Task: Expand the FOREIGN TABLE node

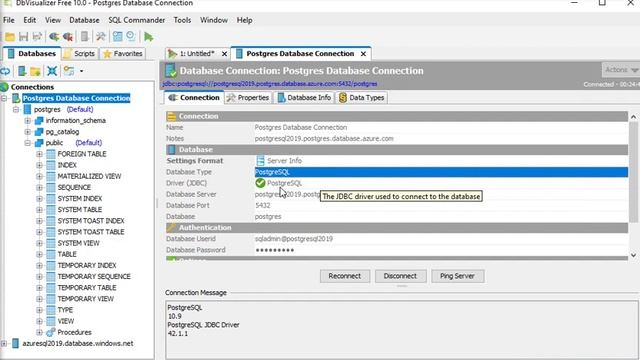Action: [39, 154]
